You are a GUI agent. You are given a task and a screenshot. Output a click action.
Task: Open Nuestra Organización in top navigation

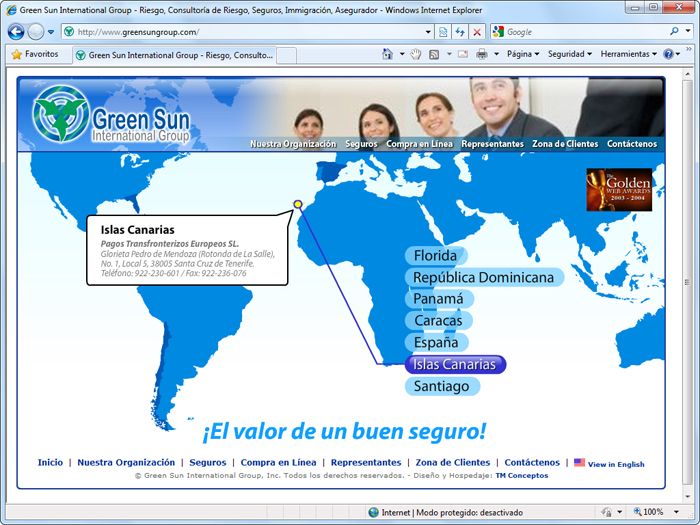pos(293,144)
